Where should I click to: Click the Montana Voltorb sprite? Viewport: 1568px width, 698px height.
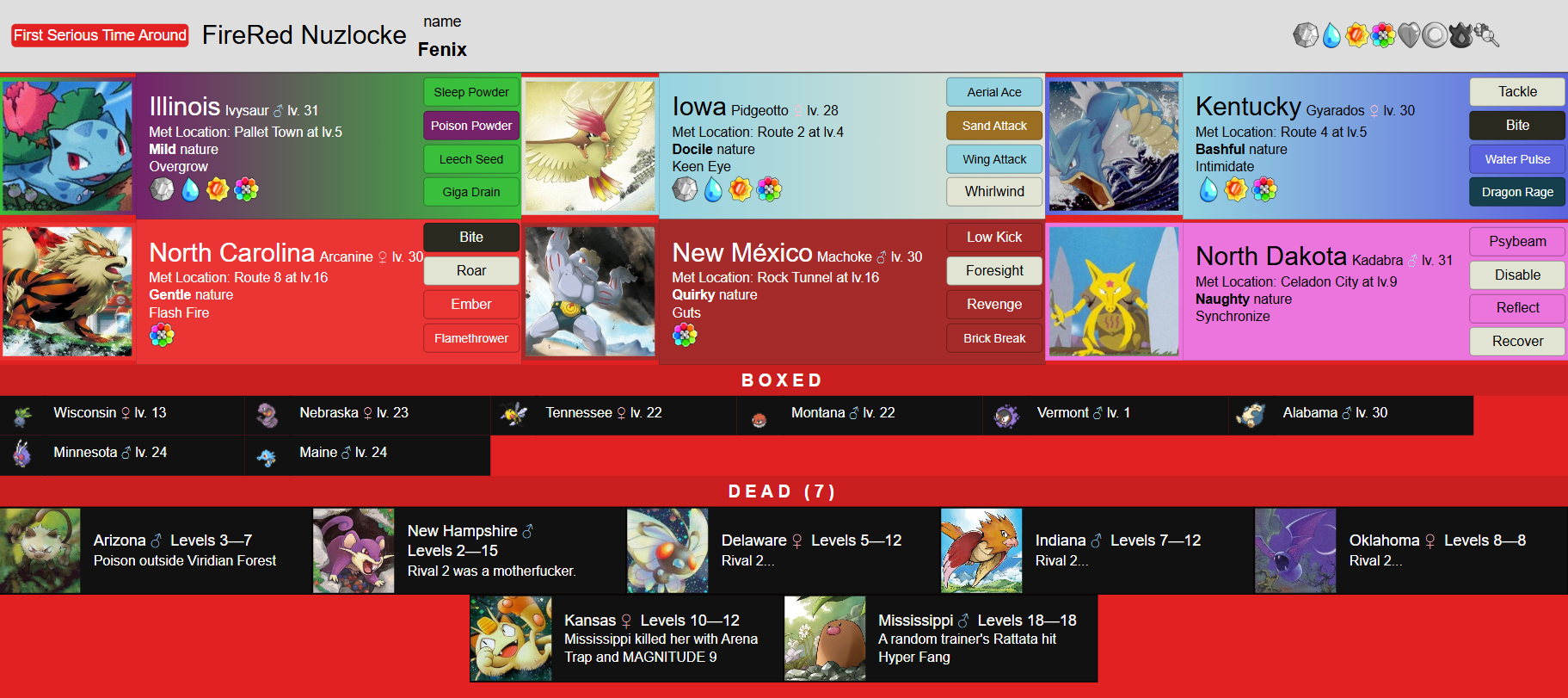pos(759,420)
